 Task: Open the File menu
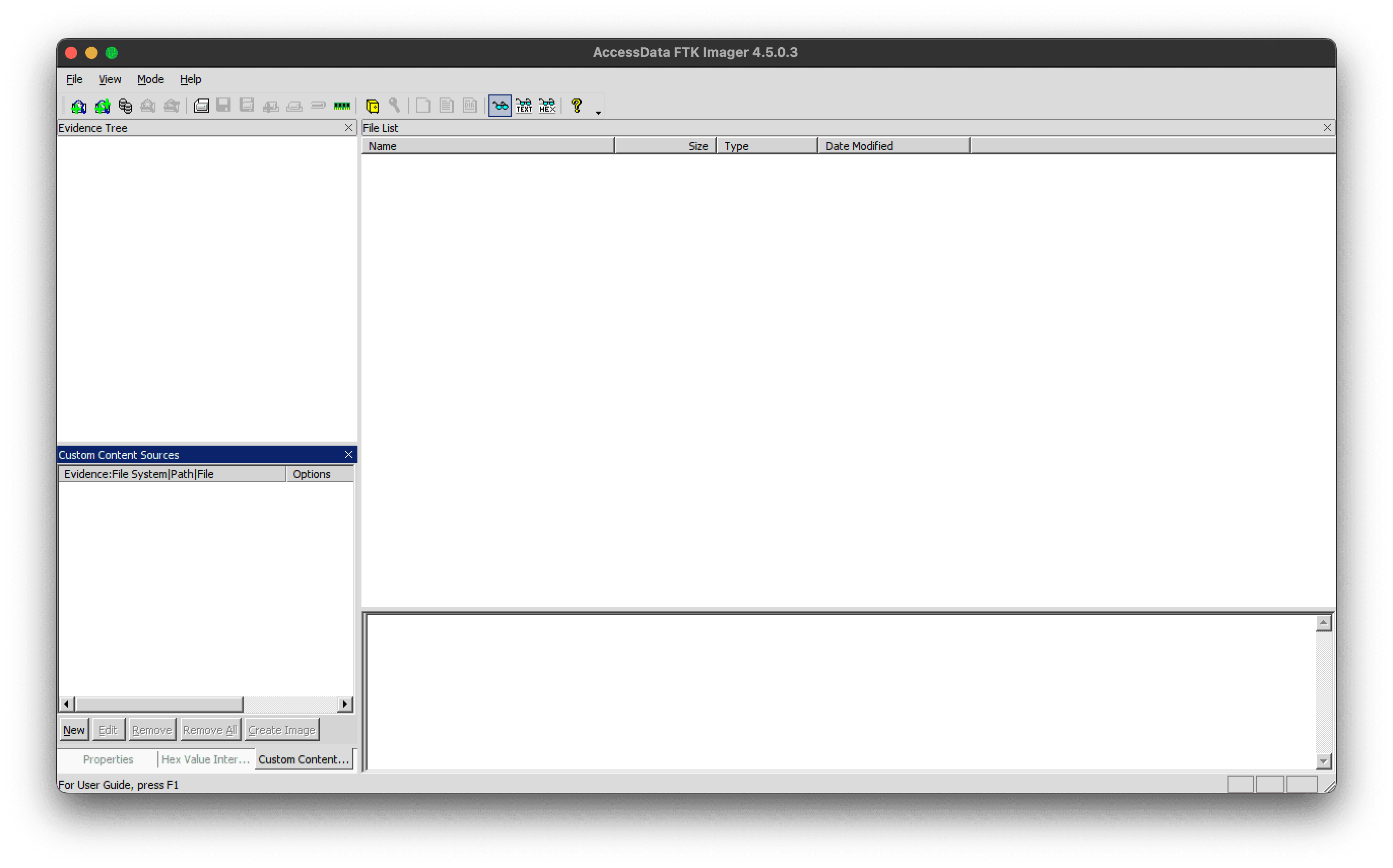pyautogui.click(x=75, y=79)
